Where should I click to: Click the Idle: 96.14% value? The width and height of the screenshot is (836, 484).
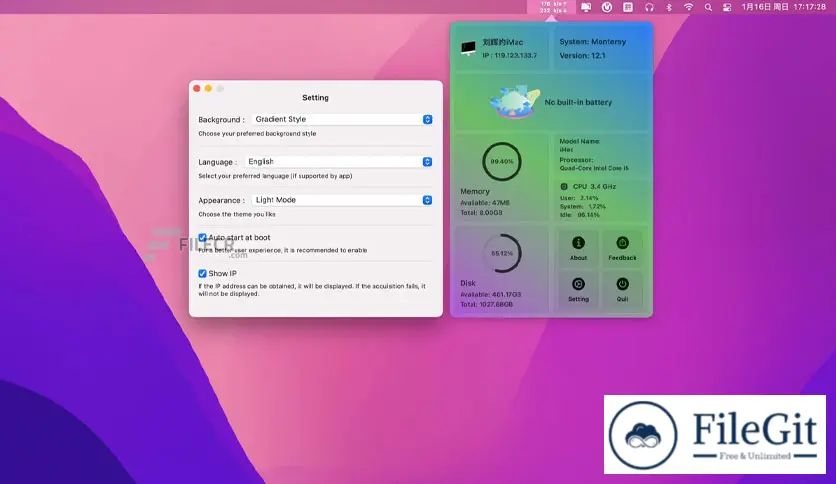(x=580, y=215)
